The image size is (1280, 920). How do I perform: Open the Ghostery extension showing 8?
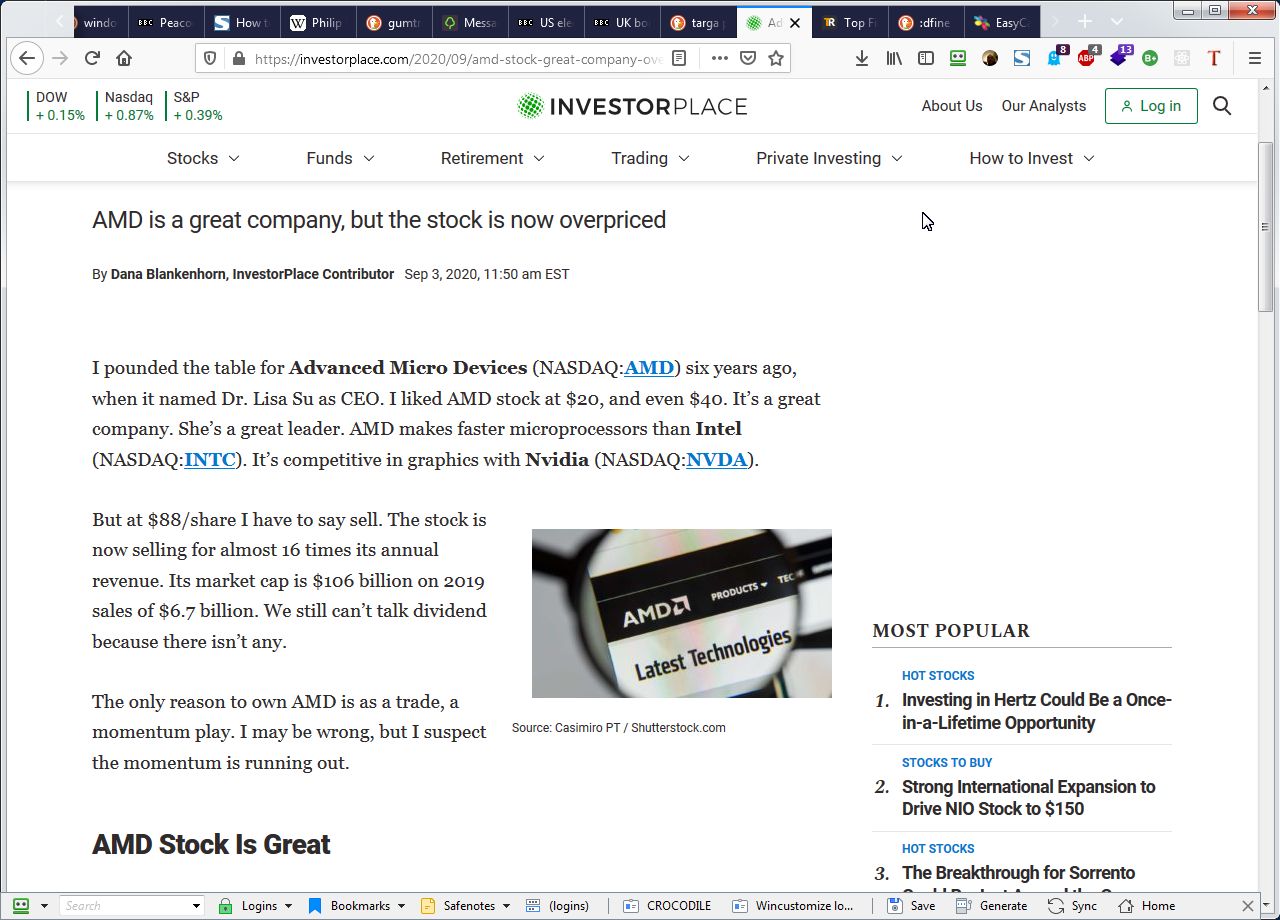coord(1056,57)
